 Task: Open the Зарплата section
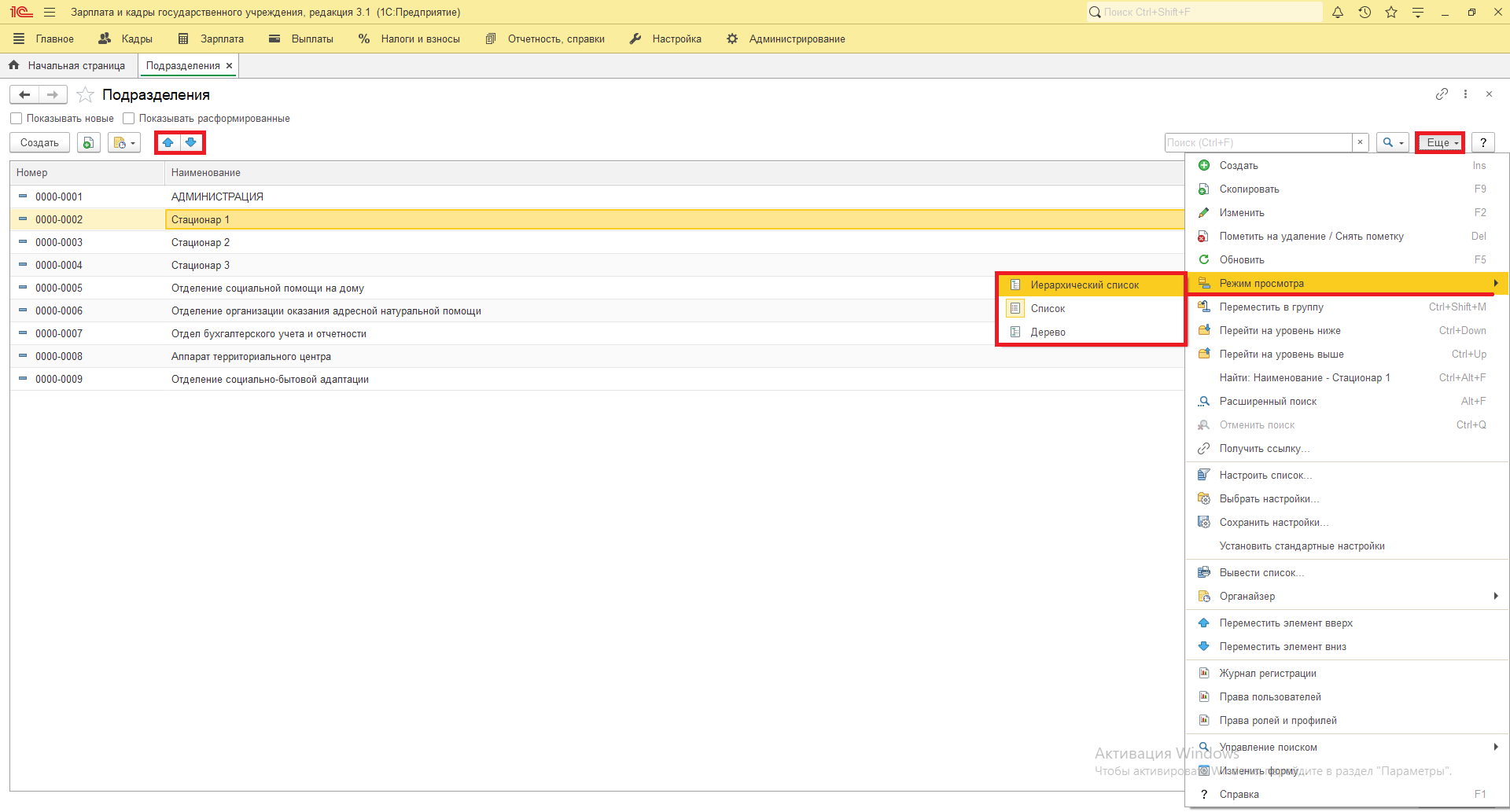point(211,39)
